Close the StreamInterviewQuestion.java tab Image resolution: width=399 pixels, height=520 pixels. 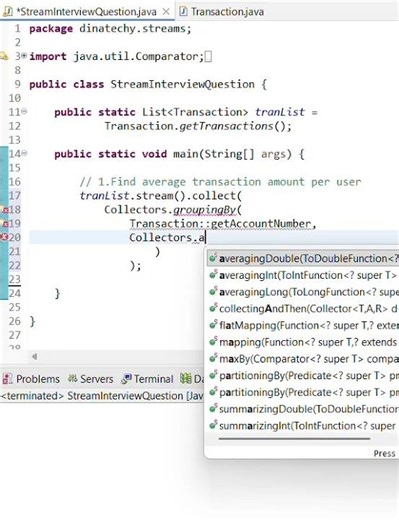click(x=166, y=12)
